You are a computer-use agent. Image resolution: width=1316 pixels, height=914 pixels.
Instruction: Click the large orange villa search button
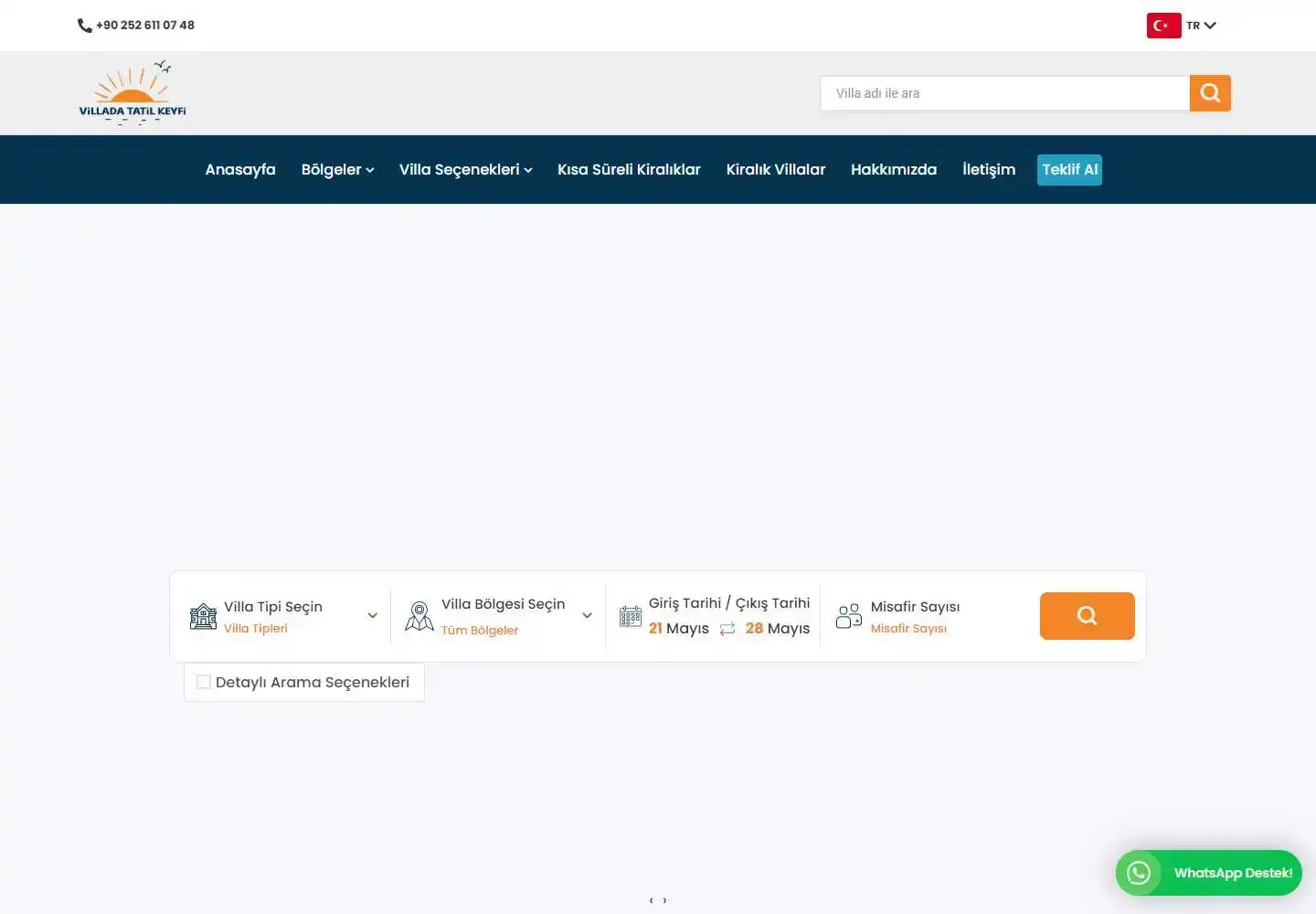coord(1087,616)
